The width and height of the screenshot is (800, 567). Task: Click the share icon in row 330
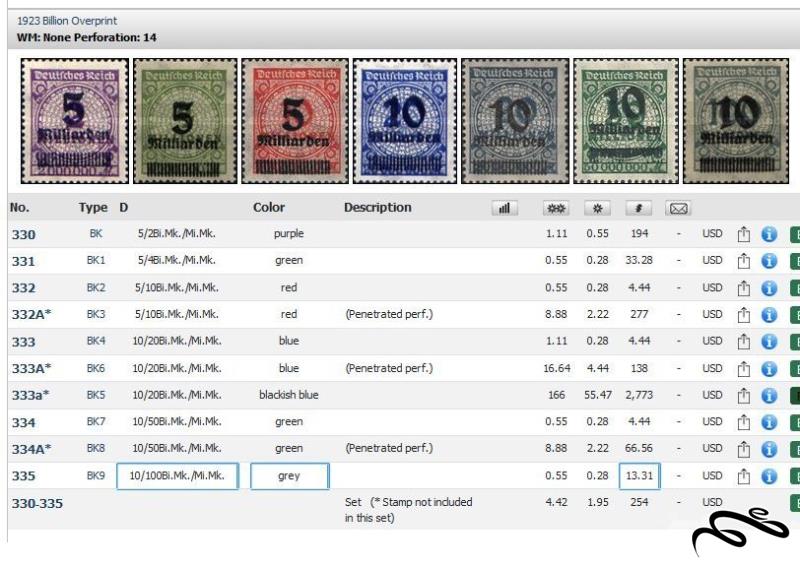pos(744,234)
